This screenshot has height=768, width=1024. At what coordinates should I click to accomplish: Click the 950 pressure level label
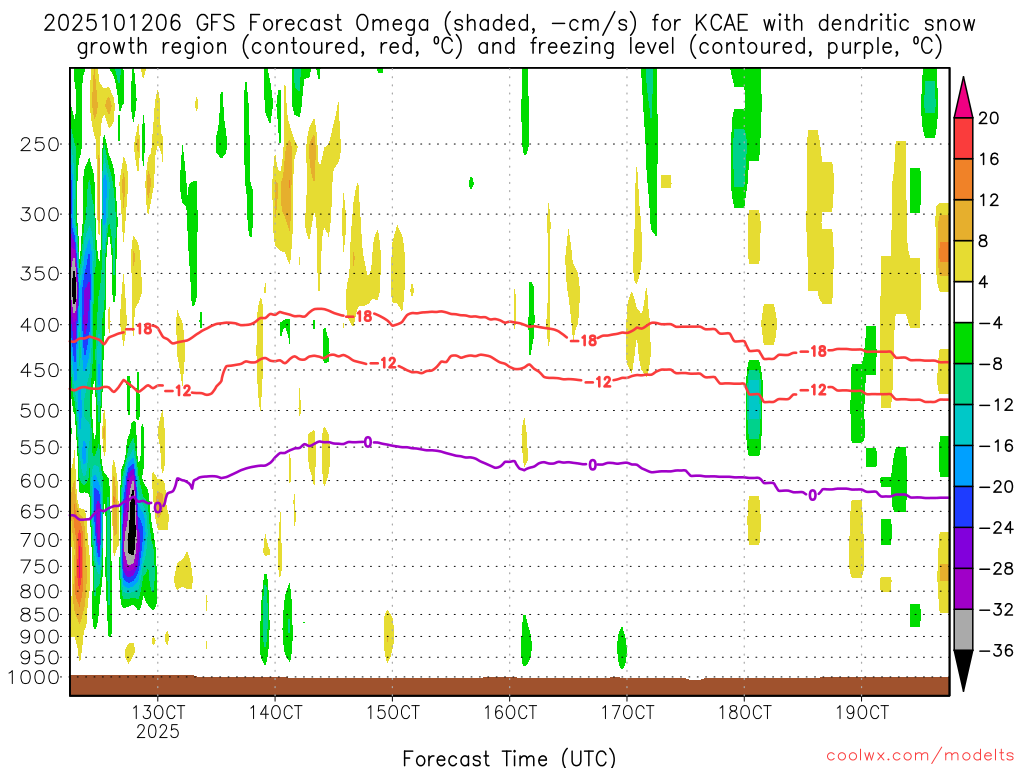[x=40, y=658]
